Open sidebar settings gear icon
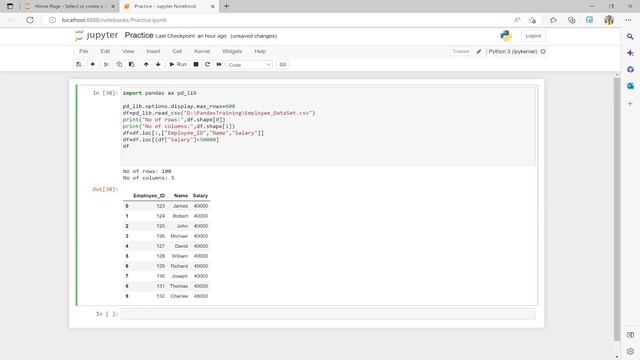This screenshot has height=360, width=640. (630, 351)
